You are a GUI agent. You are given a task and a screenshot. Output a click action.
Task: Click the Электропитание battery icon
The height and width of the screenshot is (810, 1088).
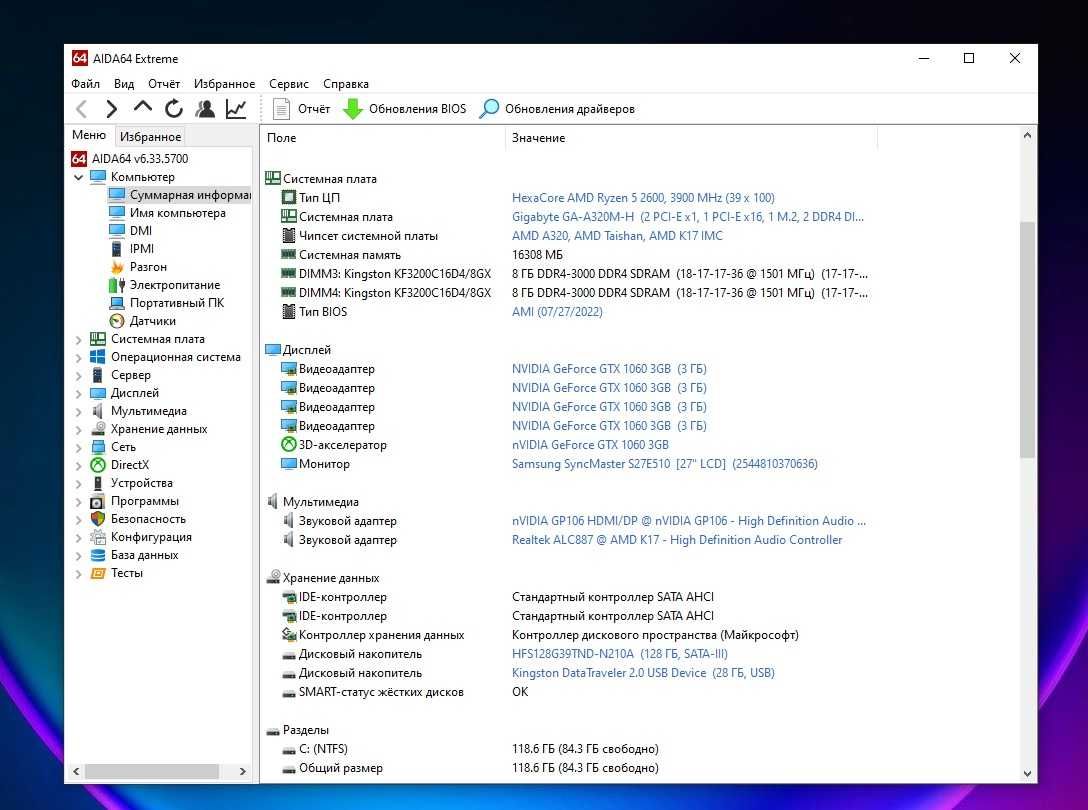[x=117, y=285]
